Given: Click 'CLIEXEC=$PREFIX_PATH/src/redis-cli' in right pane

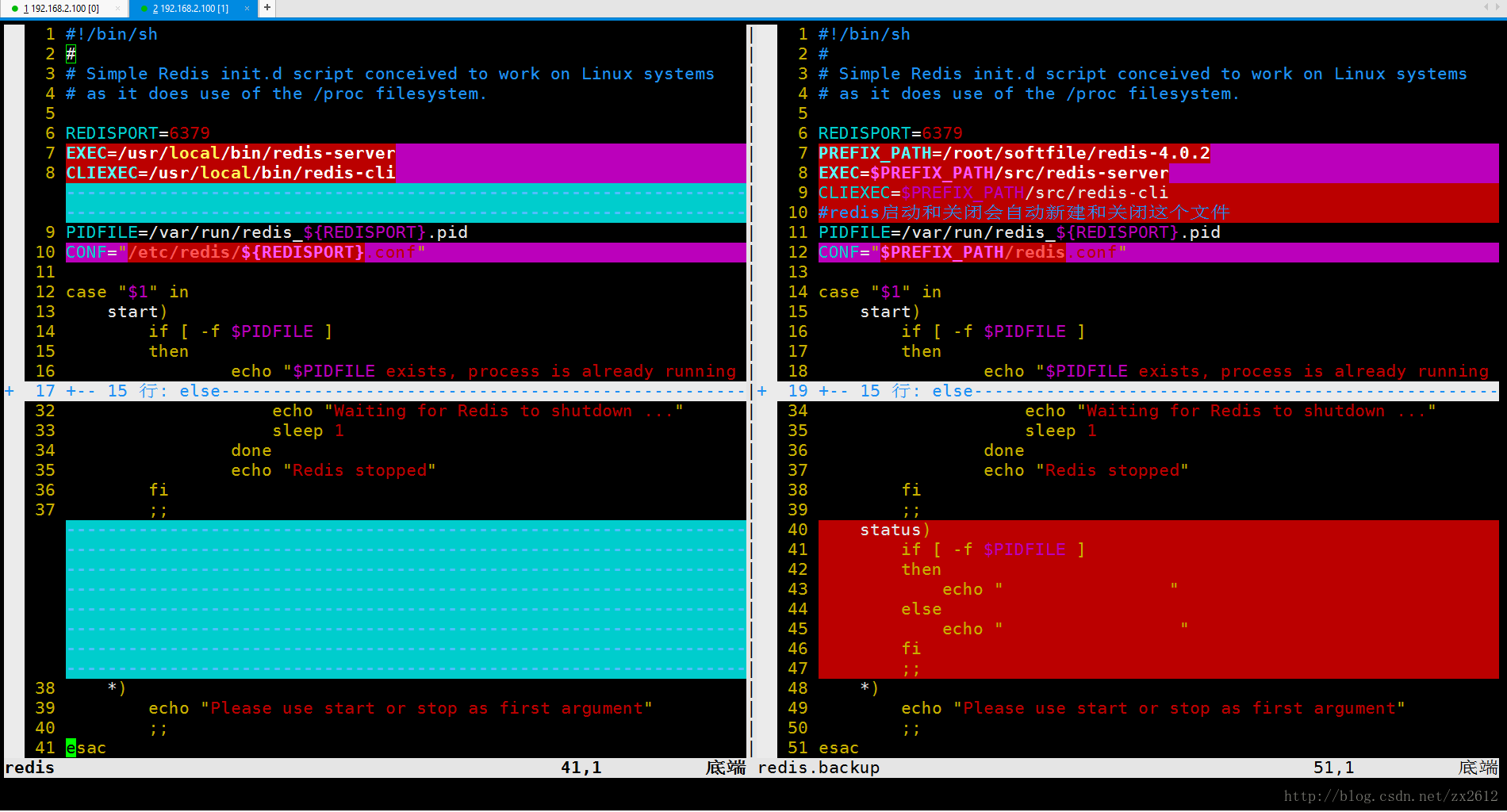Looking at the screenshot, I should pos(994,193).
